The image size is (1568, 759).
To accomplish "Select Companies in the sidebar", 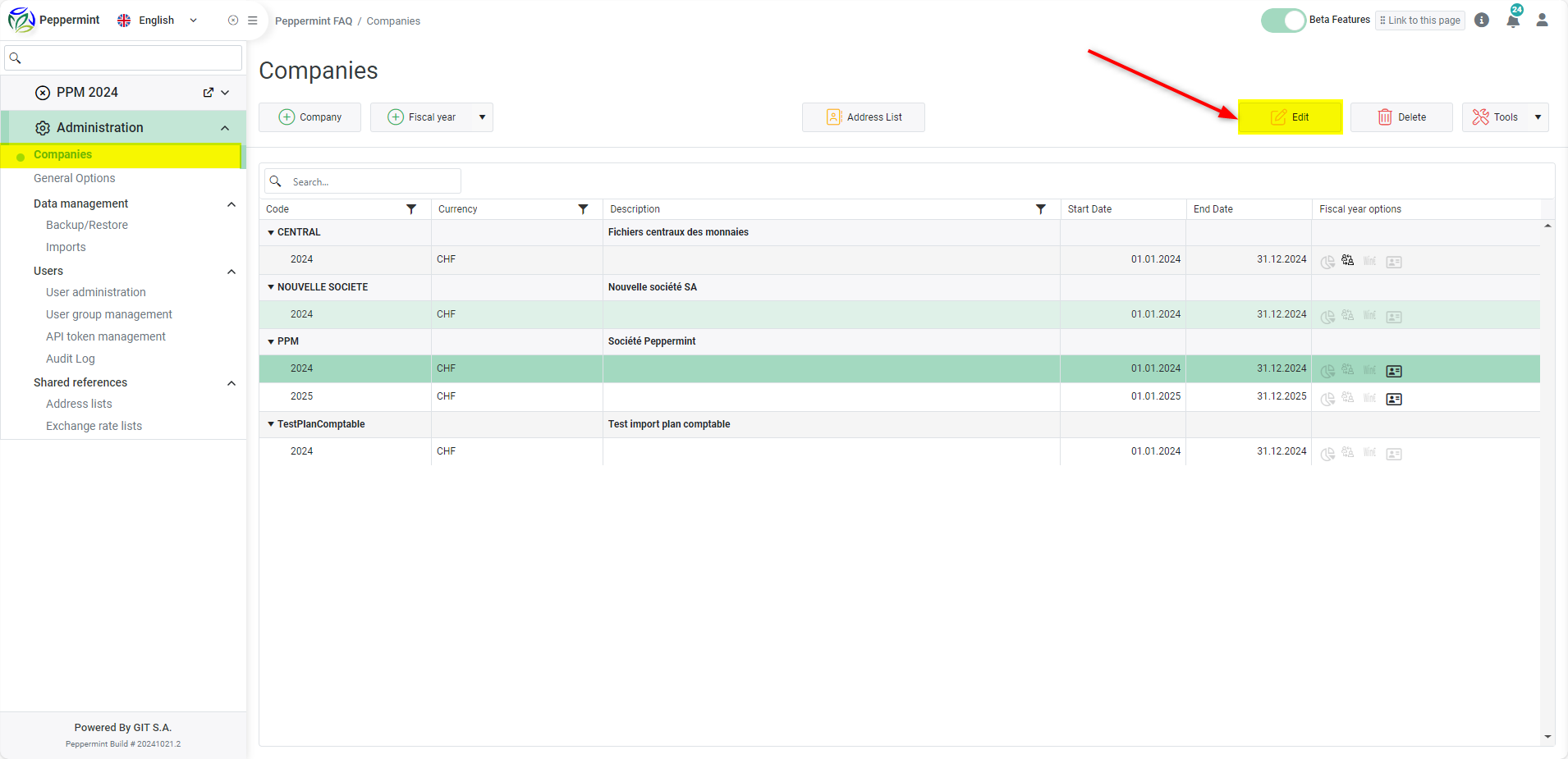I will [62, 154].
